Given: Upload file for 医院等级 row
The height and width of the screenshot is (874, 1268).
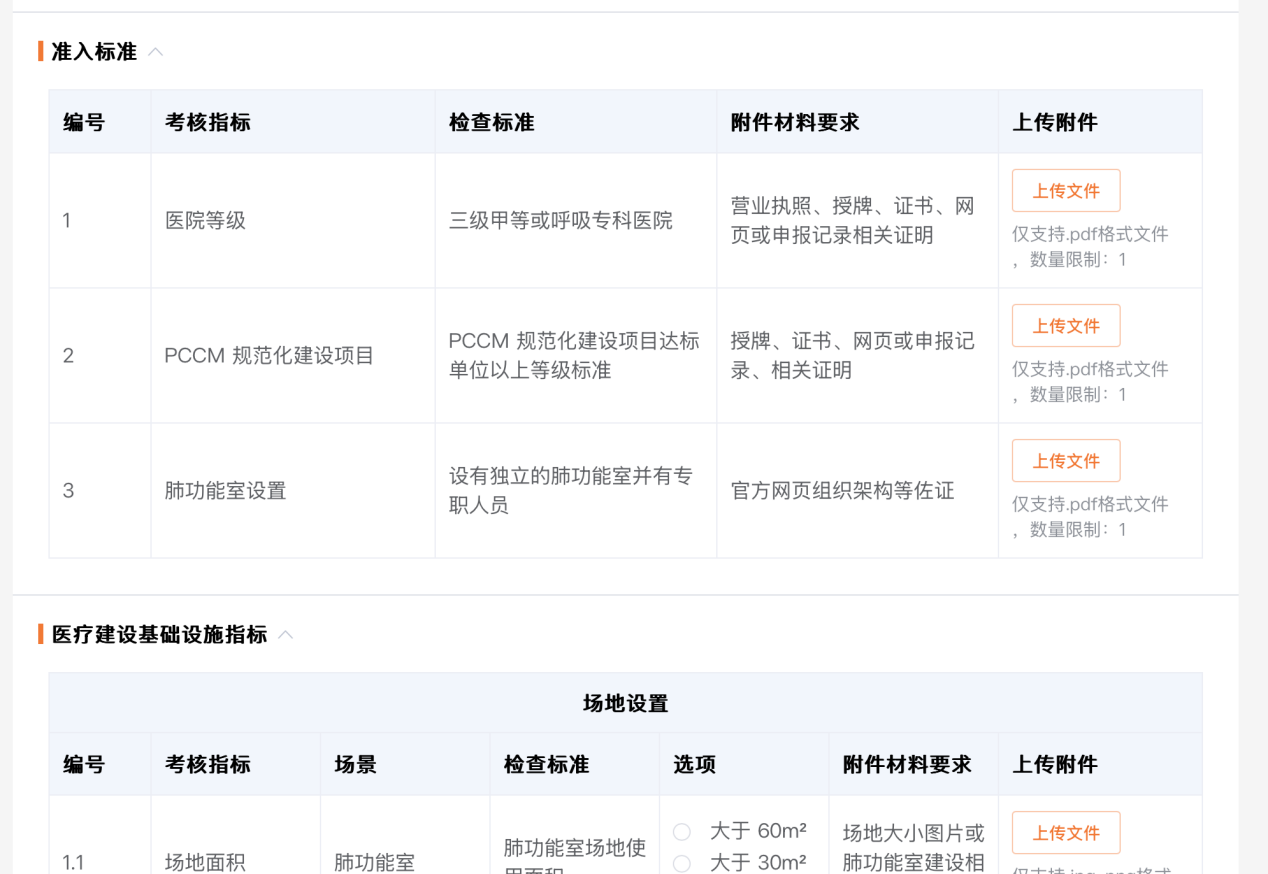Looking at the screenshot, I should tap(1065, 191).
